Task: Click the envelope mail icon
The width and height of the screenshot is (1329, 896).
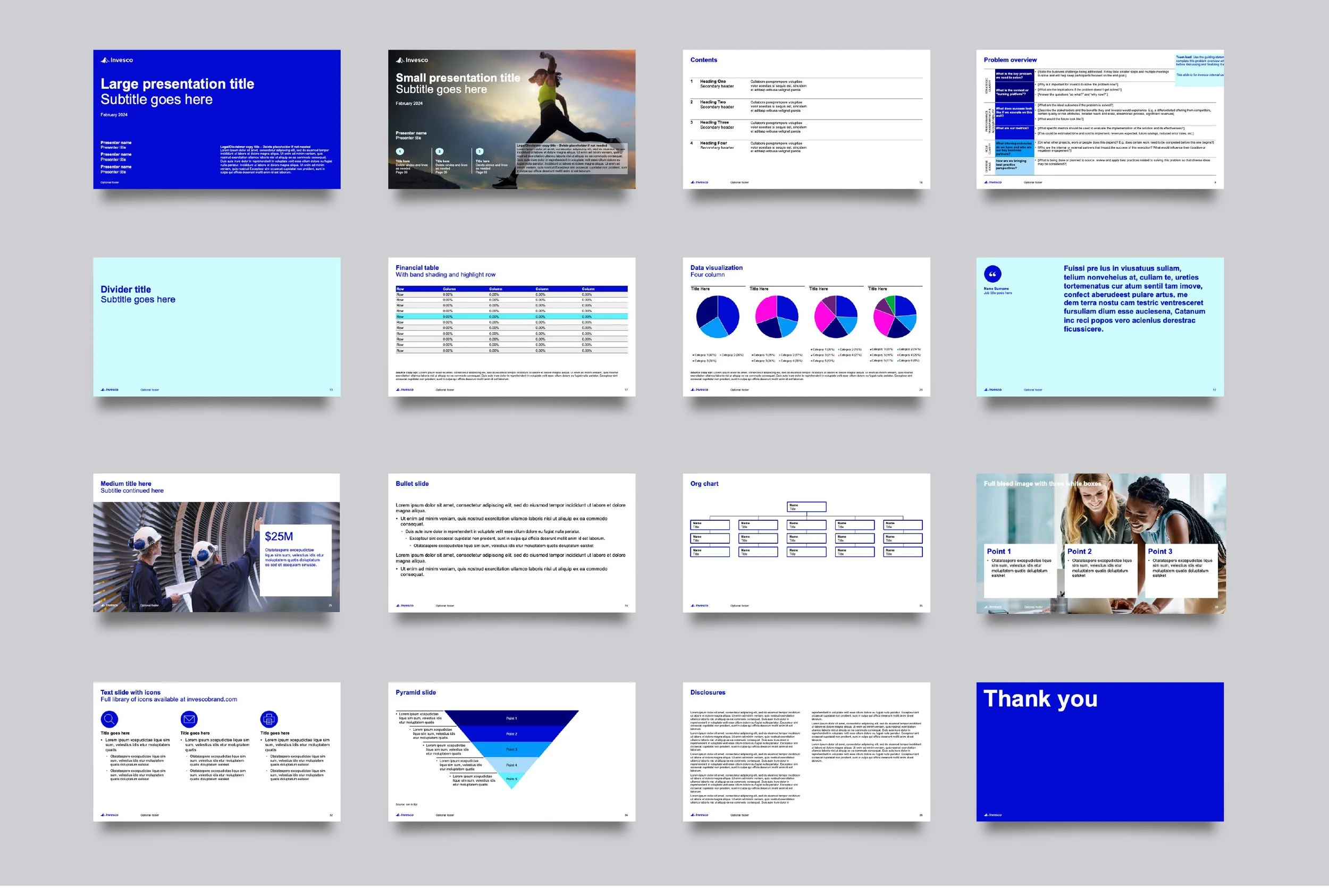Action: coord(189,719)
